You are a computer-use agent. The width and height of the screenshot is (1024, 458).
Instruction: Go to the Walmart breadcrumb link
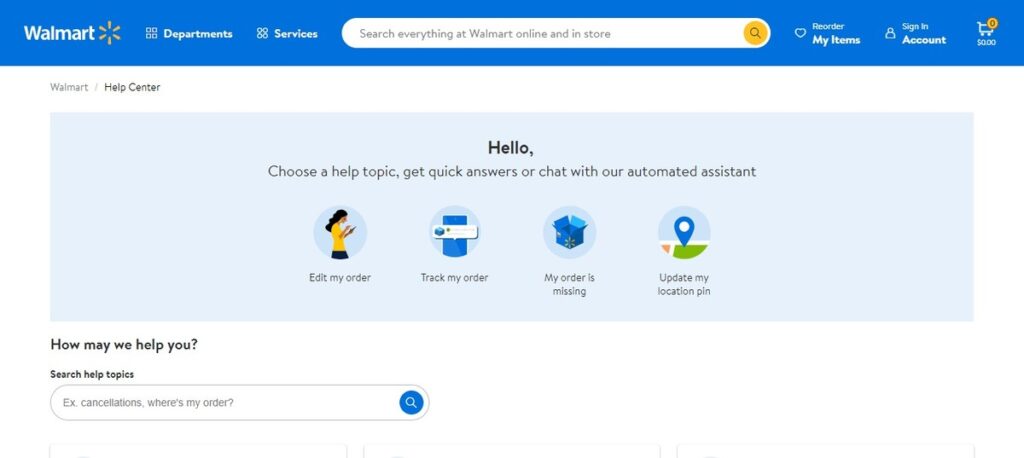click(x=69, y=87)
